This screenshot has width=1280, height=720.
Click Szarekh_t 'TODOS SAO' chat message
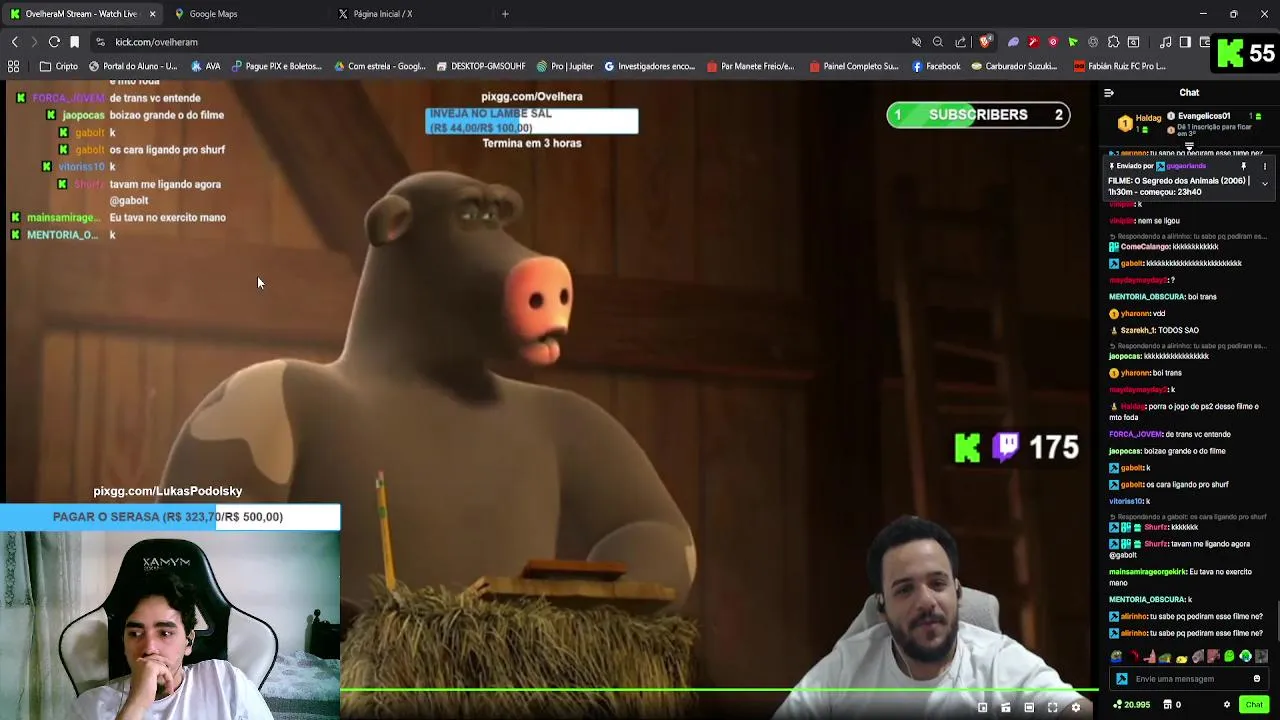coord(1154,330)
